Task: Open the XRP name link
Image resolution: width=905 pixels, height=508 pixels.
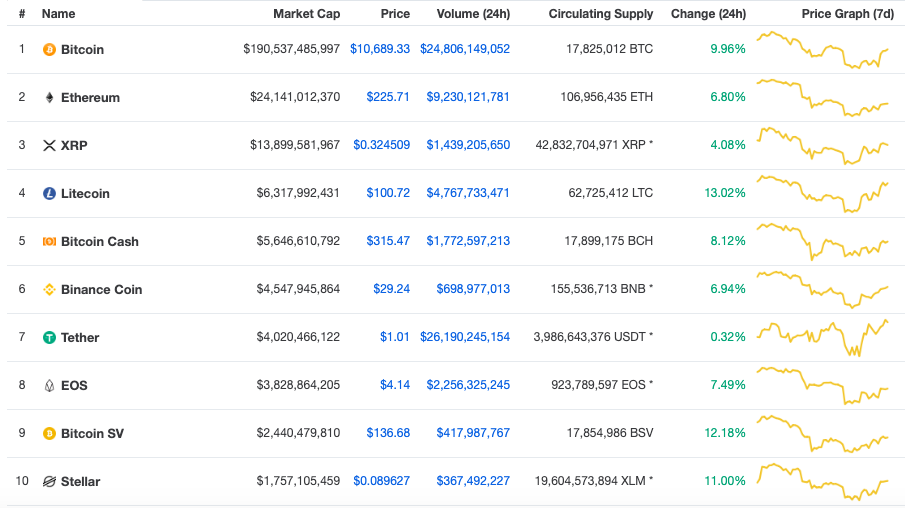Action: click(74, 145)
